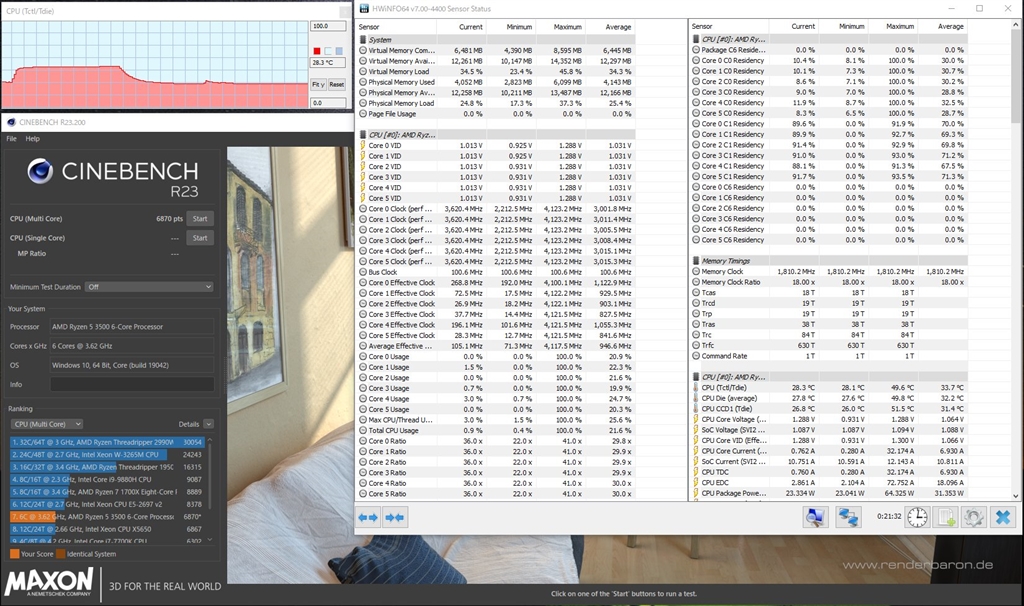The image size is (1024, 606).
Task: Click the icon beside Virtual Memory Load
Action: (x=363, y=71)
